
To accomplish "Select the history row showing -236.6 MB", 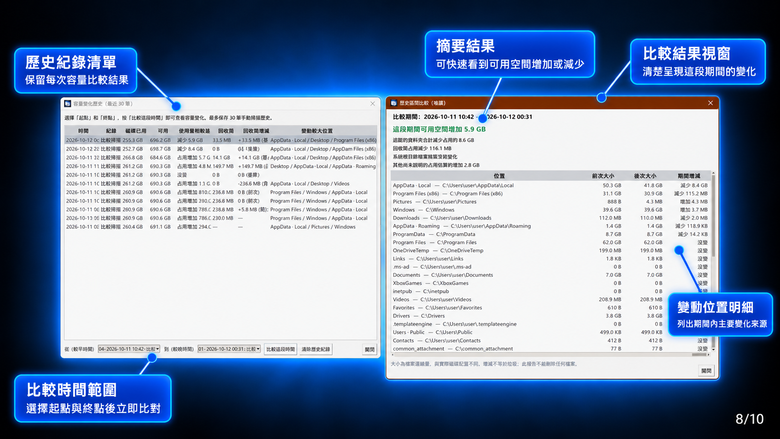I will click(x=221, y=183).
